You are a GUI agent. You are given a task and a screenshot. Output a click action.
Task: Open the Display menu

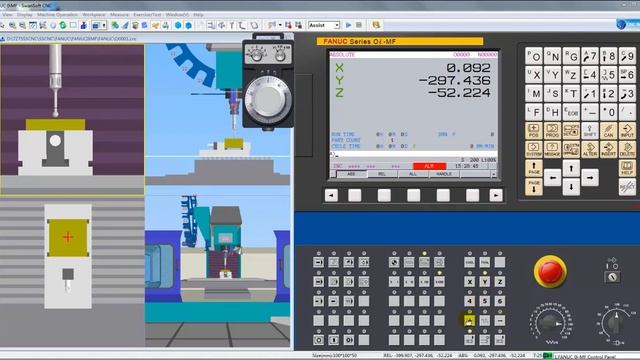[24, 15]
